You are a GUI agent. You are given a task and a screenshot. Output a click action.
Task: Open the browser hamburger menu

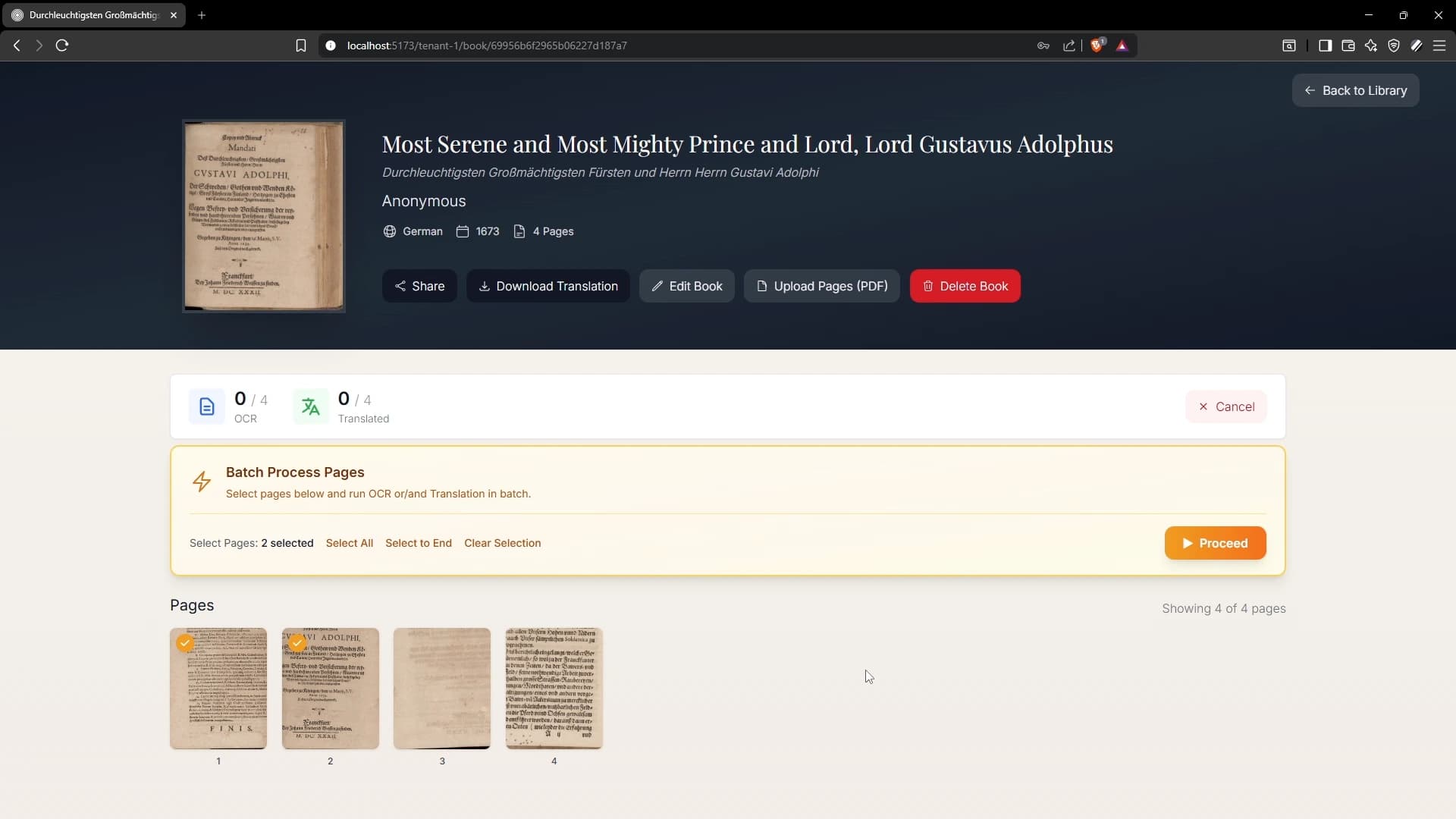(1440, 45)
